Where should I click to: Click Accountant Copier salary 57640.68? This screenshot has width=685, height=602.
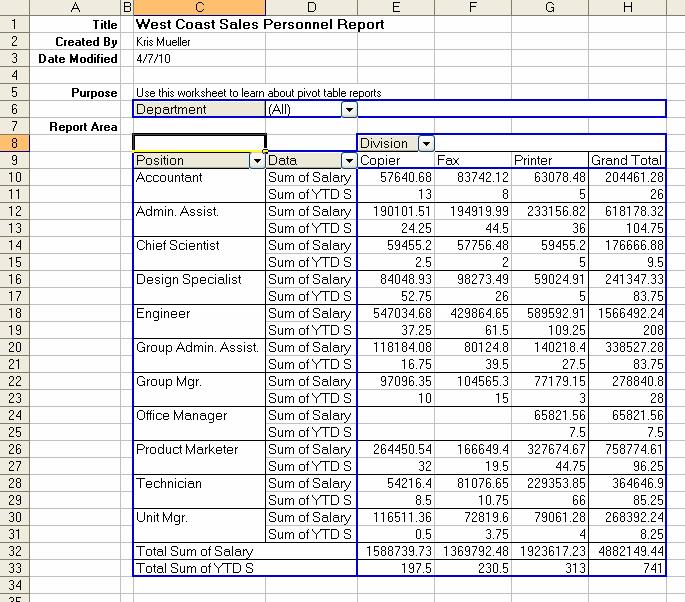396,177
